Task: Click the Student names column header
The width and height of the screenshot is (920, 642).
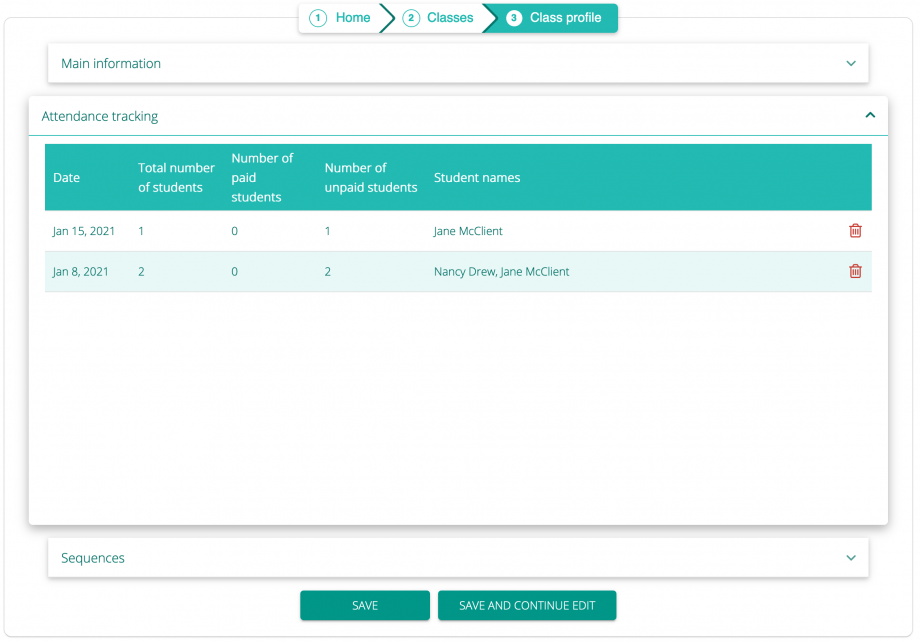Action: coord(476,177)
